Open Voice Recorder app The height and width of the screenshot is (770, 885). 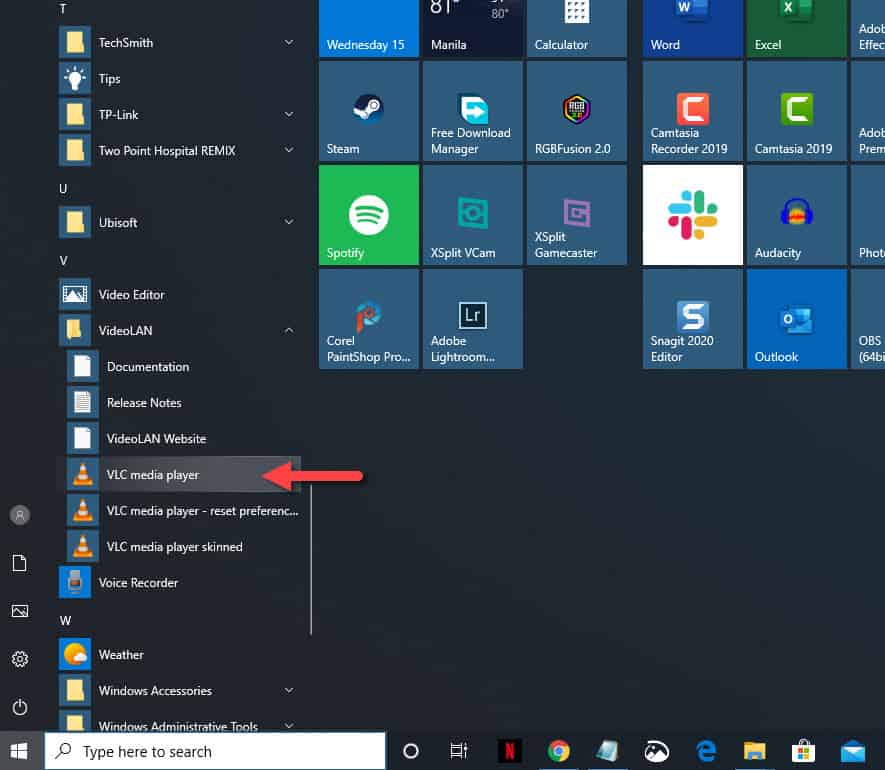click(x=178, y=583)
